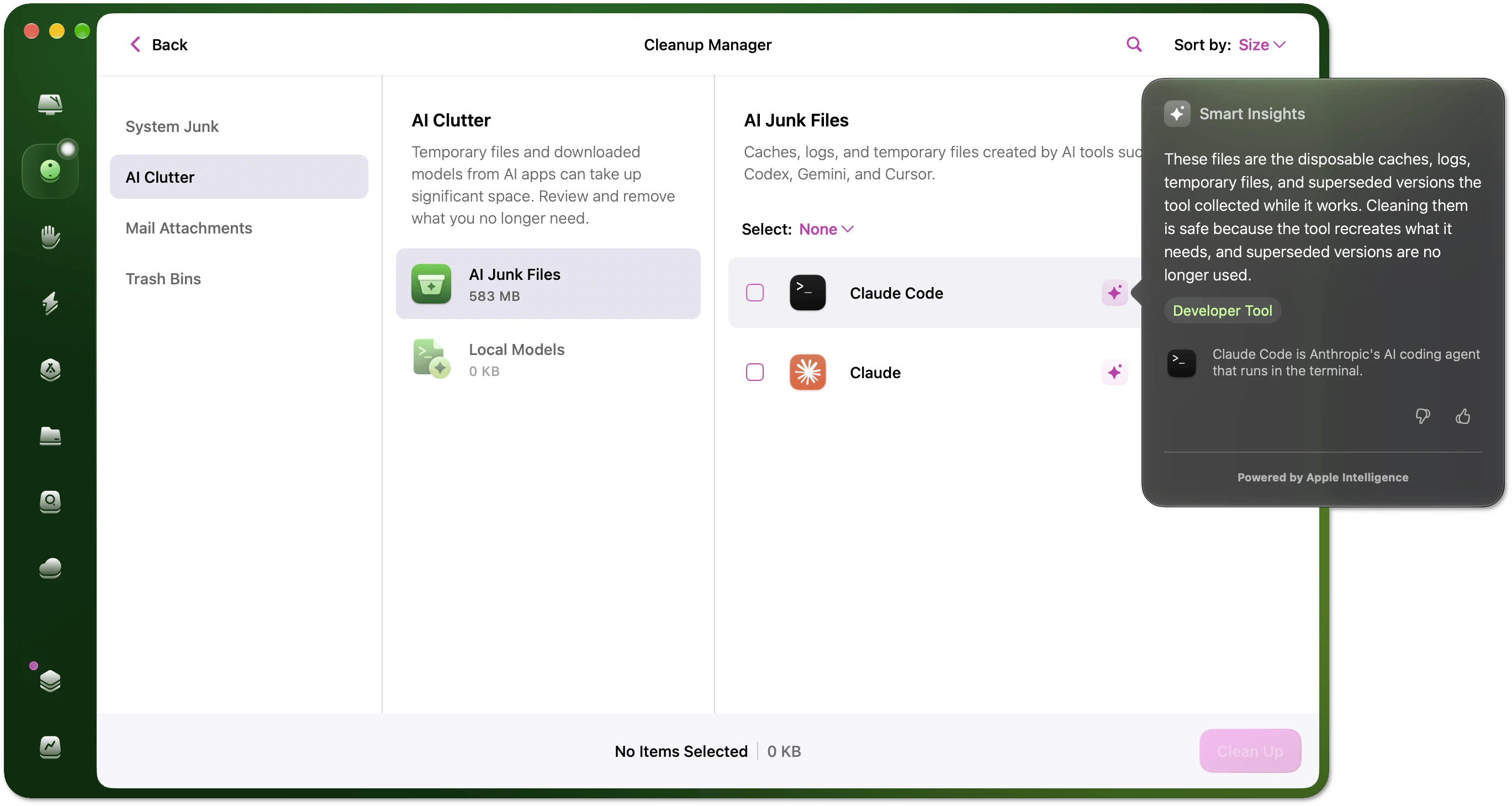This screenshot has width=1512, height=806.
Task: Select Trash Bins category
Action: point(239,279)
